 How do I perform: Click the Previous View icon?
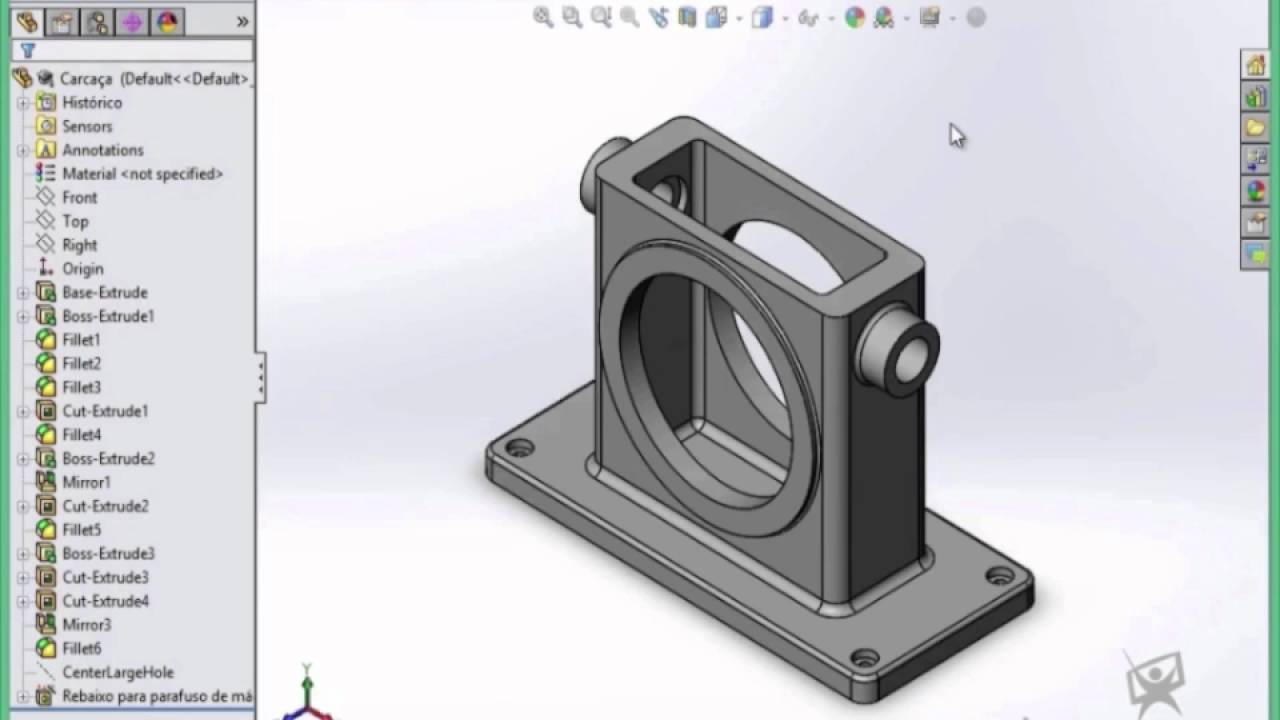658,17
